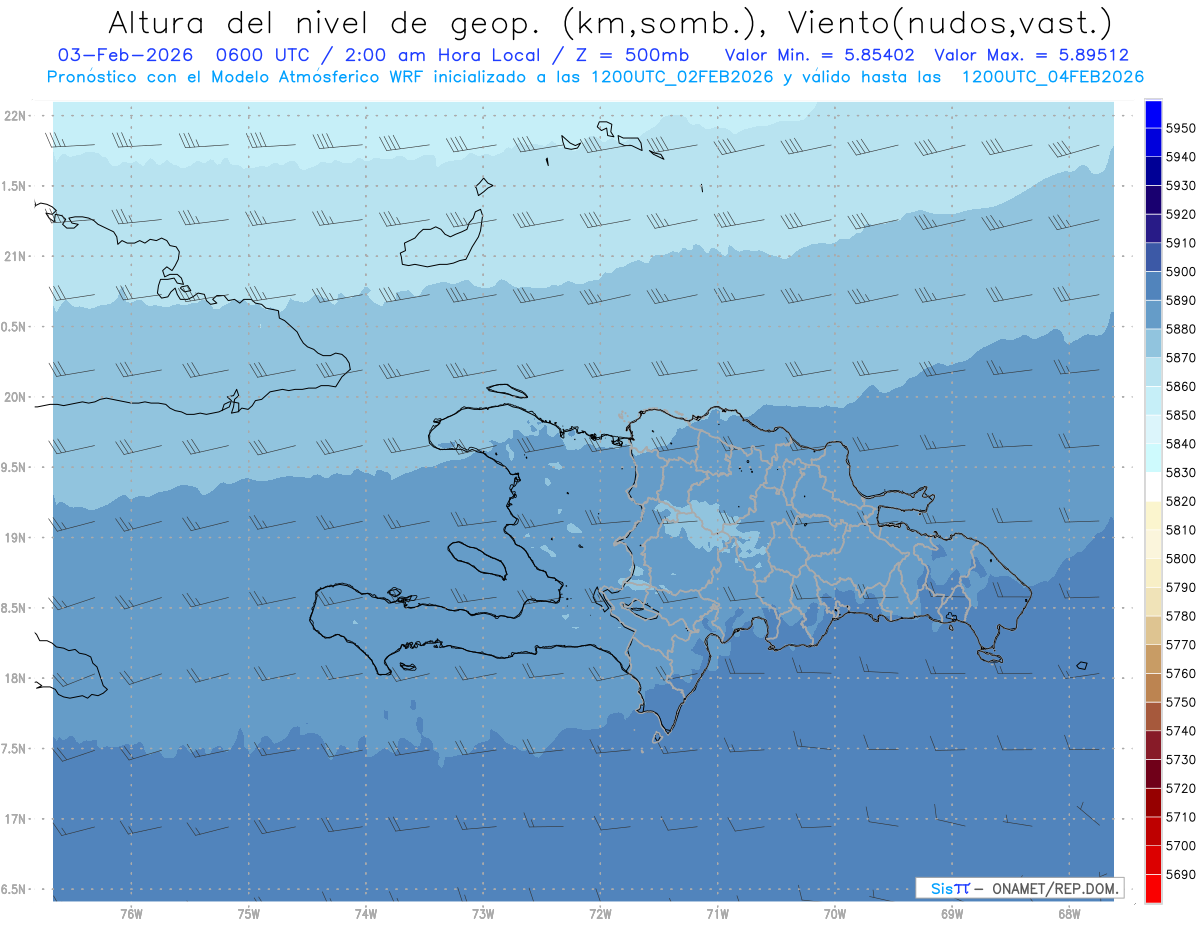Click 'Valor Min. = 5.85402' text
1200x927 pixels.
(x=819, y=55)
